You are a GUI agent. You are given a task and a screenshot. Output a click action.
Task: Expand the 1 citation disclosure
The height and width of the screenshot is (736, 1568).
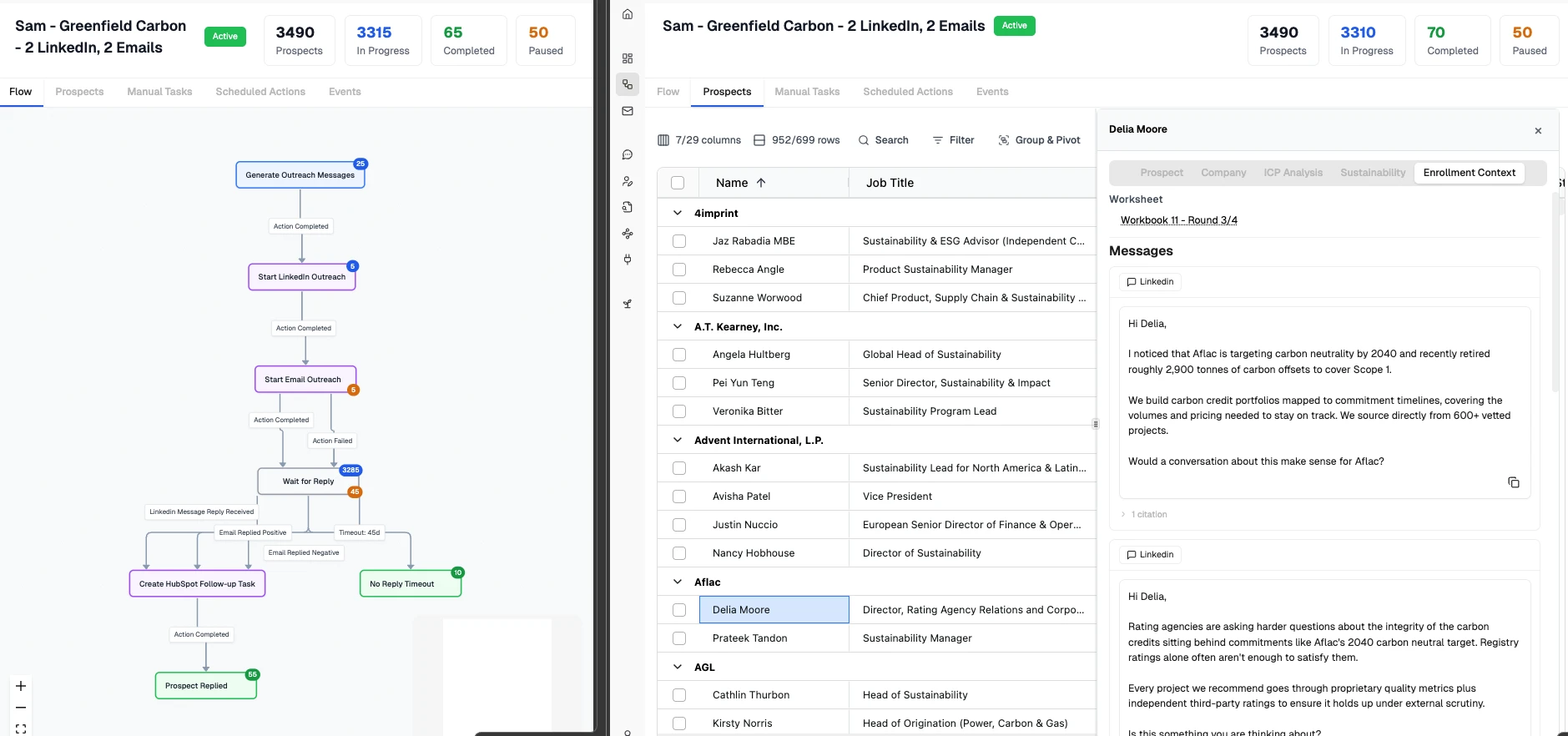(1145, 514)
